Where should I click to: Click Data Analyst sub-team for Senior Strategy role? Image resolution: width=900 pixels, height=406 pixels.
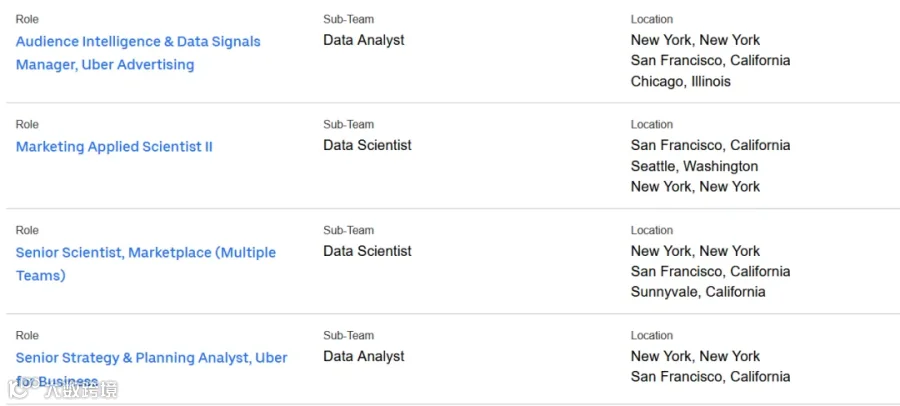(364, 356)
